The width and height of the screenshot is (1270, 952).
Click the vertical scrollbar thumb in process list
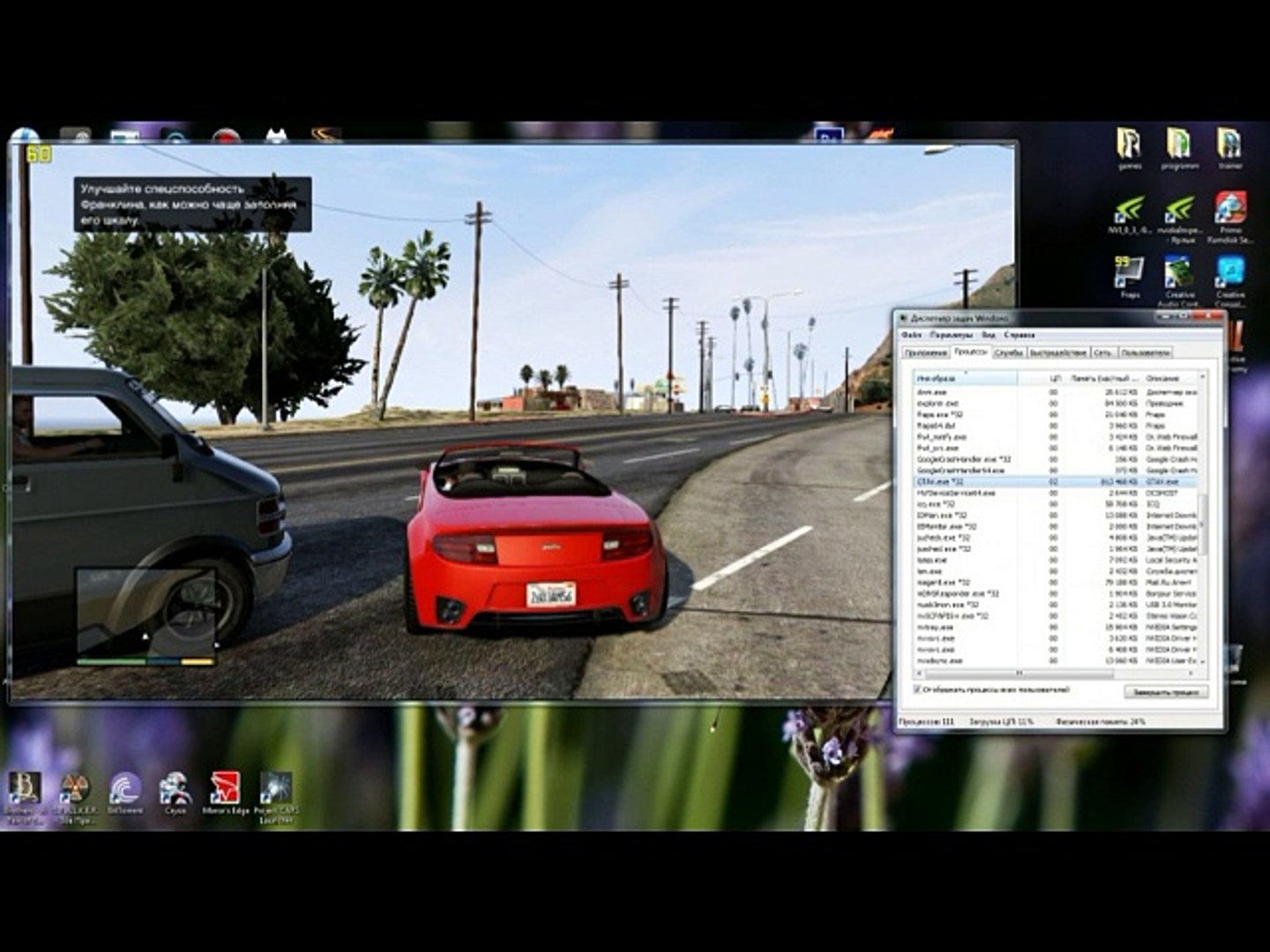(x=1202, y=525)
